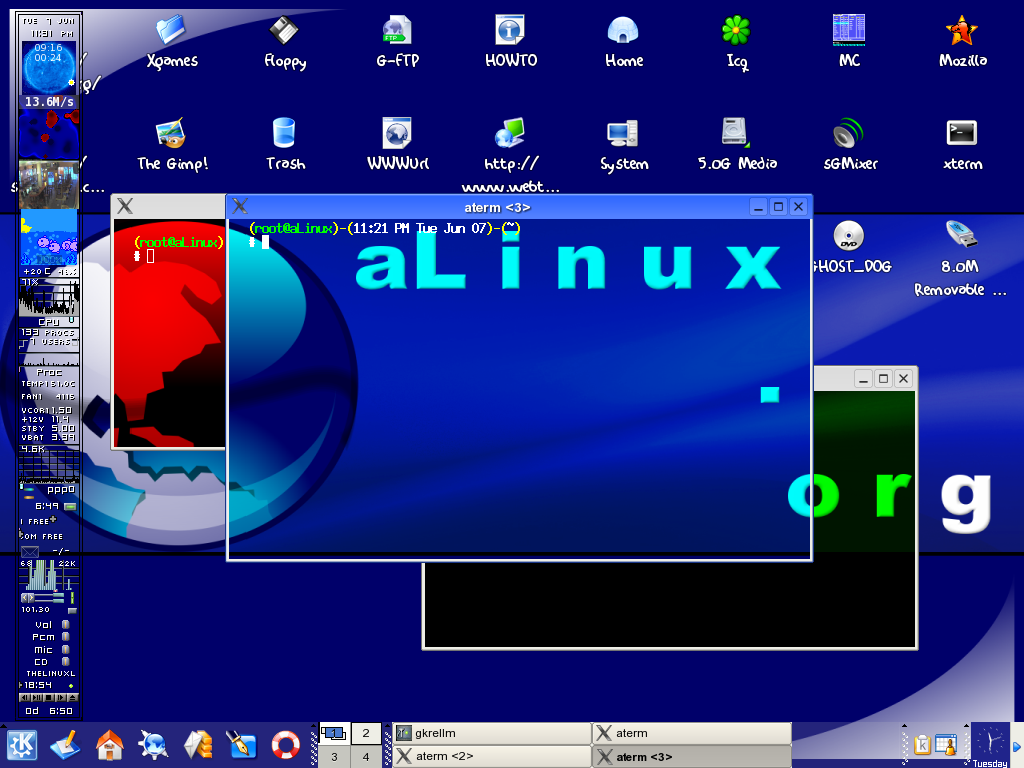Screen dimensions: 1024x768
Task: Click gkrellm previous track button
Action: click(25, 697)
